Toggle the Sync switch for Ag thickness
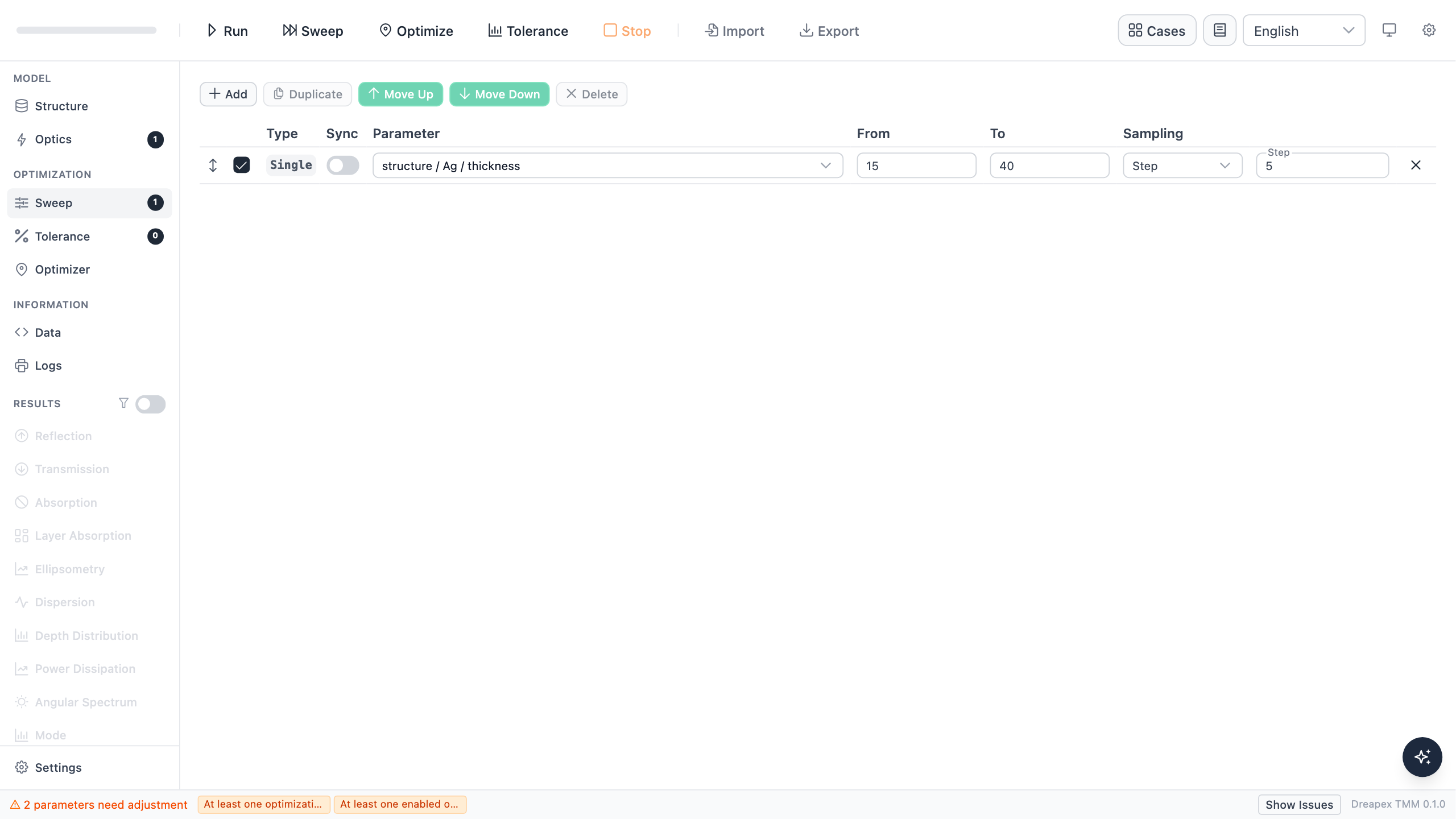Viewport: 1456px width, 819px height. (x=343, y=166)
